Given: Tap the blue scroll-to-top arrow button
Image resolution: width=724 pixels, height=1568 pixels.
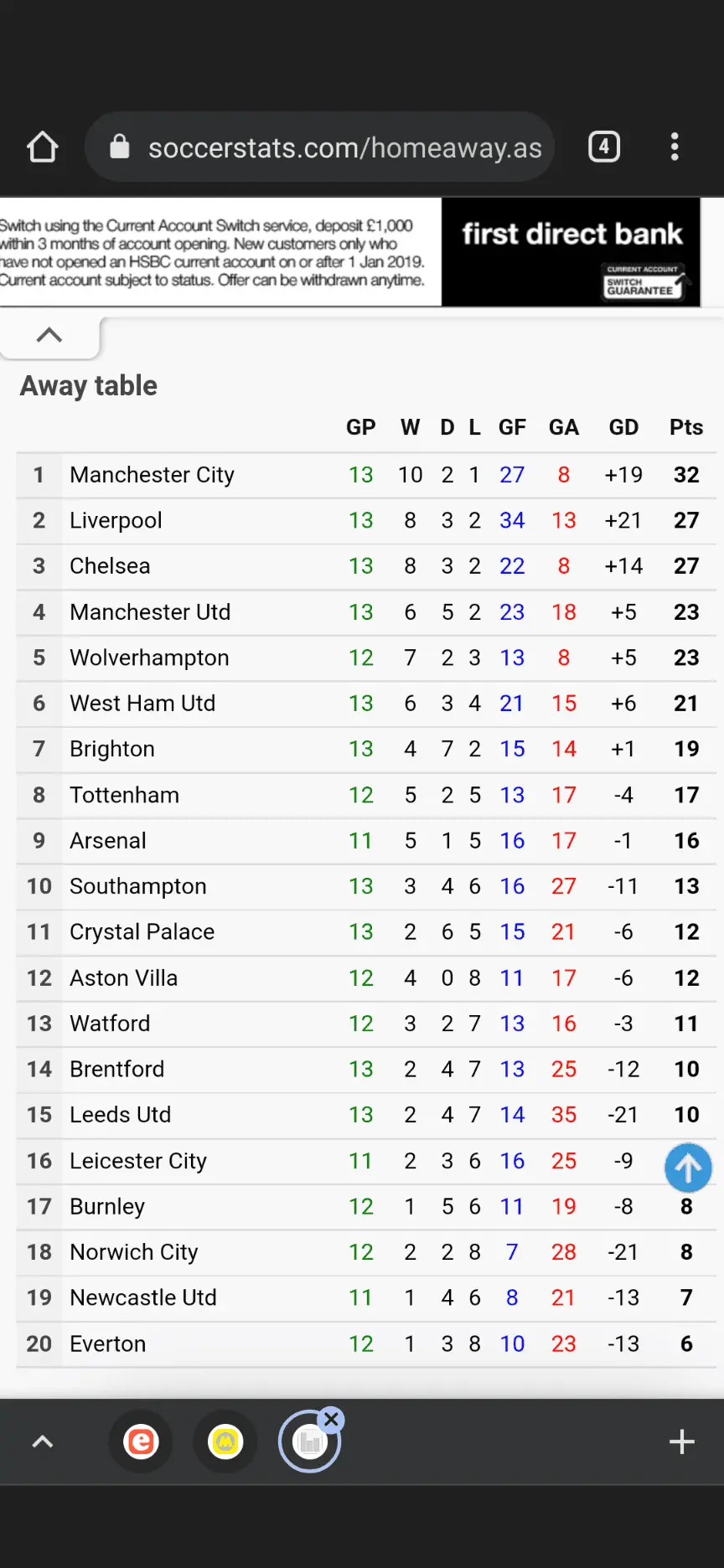Looking at the screenshot, I should click(688, 1168).
